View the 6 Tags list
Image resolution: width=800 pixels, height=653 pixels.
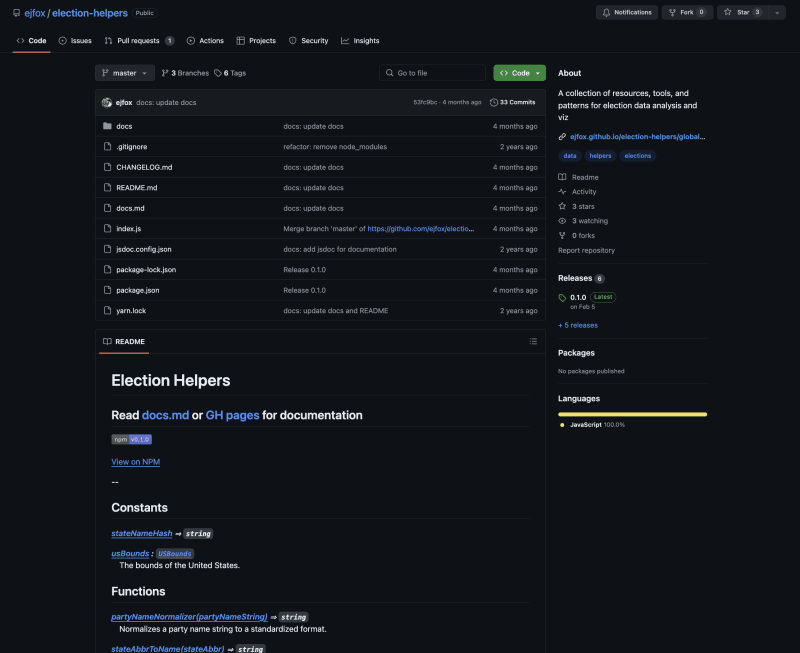[x=230, y=73]
